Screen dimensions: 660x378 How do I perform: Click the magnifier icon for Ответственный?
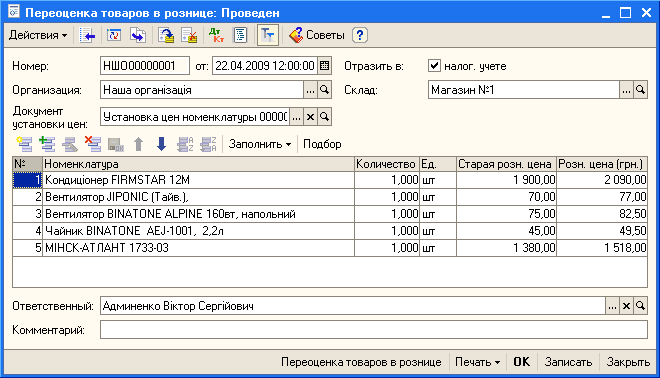pyautogui.click(x=640, y=306)
